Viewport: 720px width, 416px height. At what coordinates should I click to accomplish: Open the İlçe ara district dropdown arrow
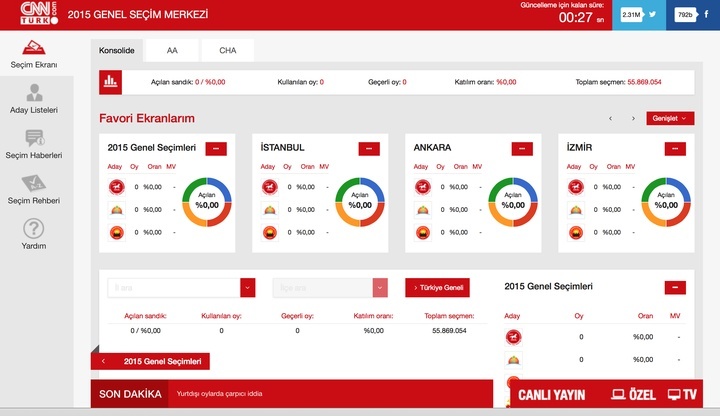tap(380, 288)
